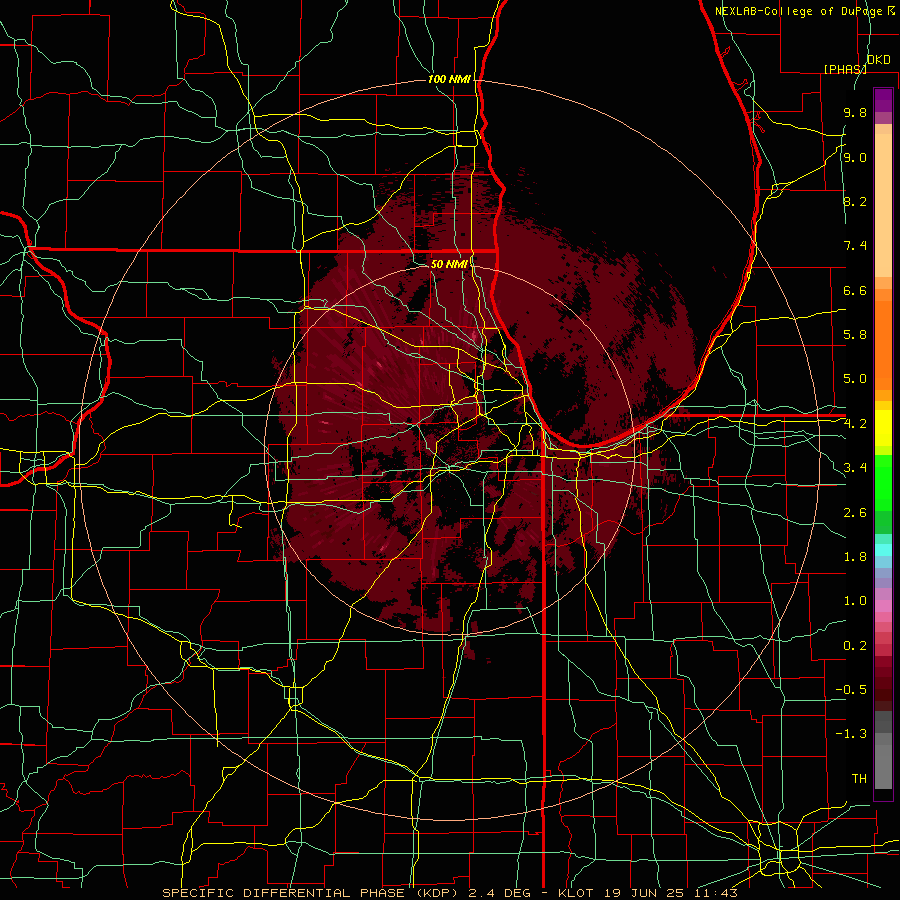Click the 1.0 scale value
Image resolution: width=900 pixels, height=900 pixels.
click(855, 601)
